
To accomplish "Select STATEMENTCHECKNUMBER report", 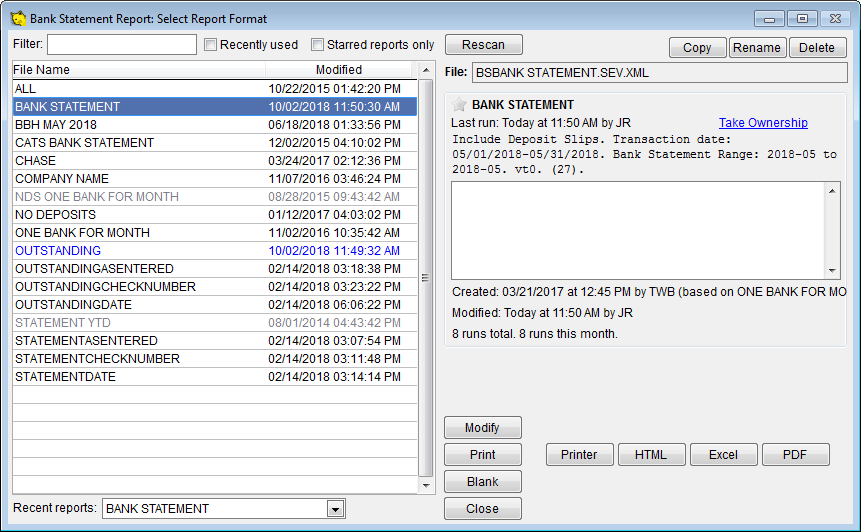I will click(215, 359).
